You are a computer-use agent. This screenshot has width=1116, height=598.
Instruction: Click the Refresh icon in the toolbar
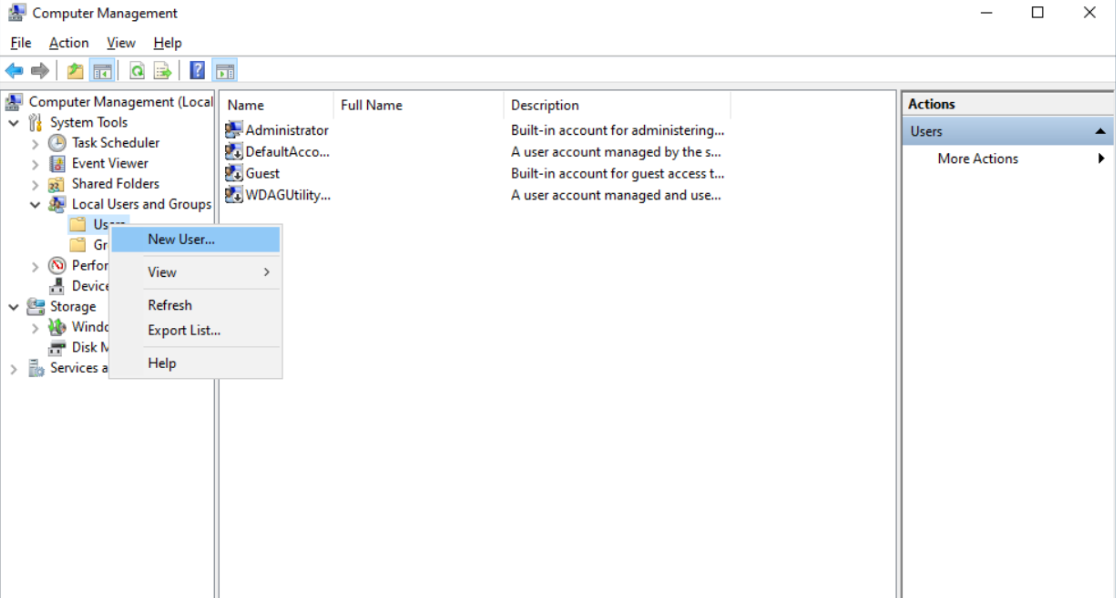tap(138, 70)
